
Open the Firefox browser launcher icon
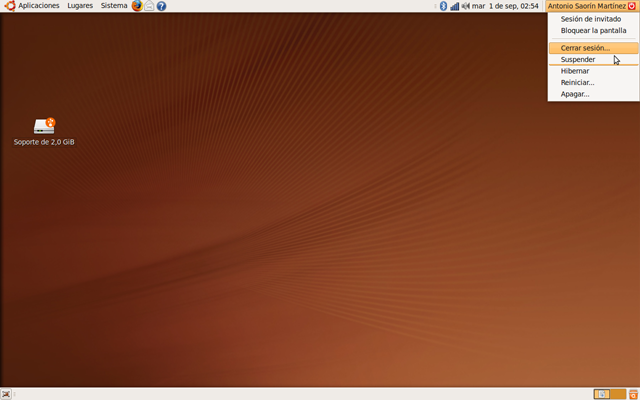click(x=137, y=6)
